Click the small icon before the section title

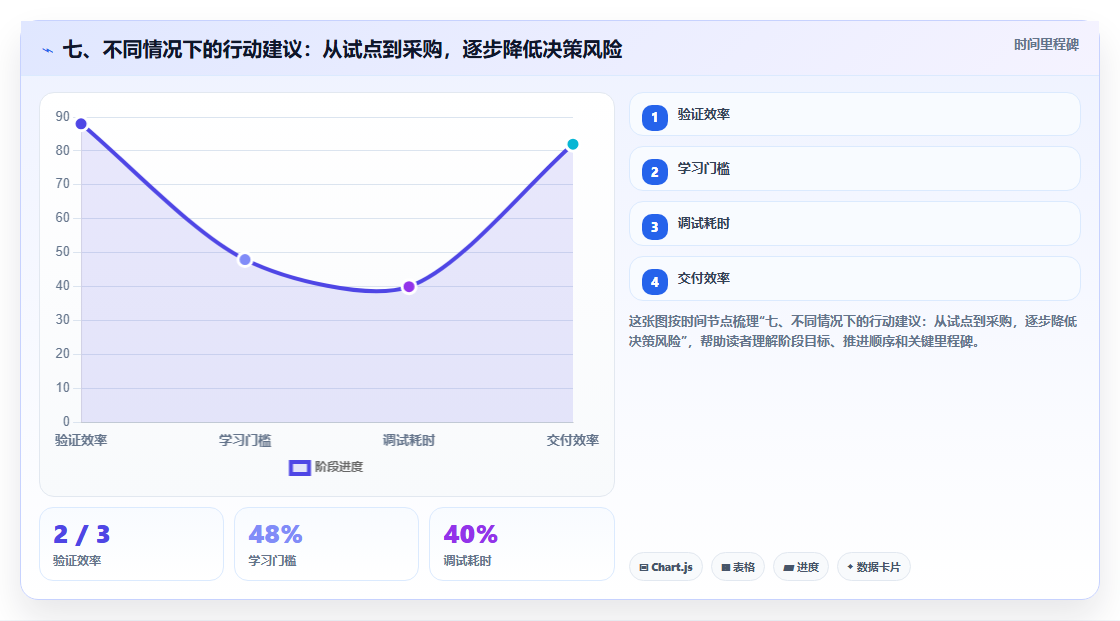point(47,50)
